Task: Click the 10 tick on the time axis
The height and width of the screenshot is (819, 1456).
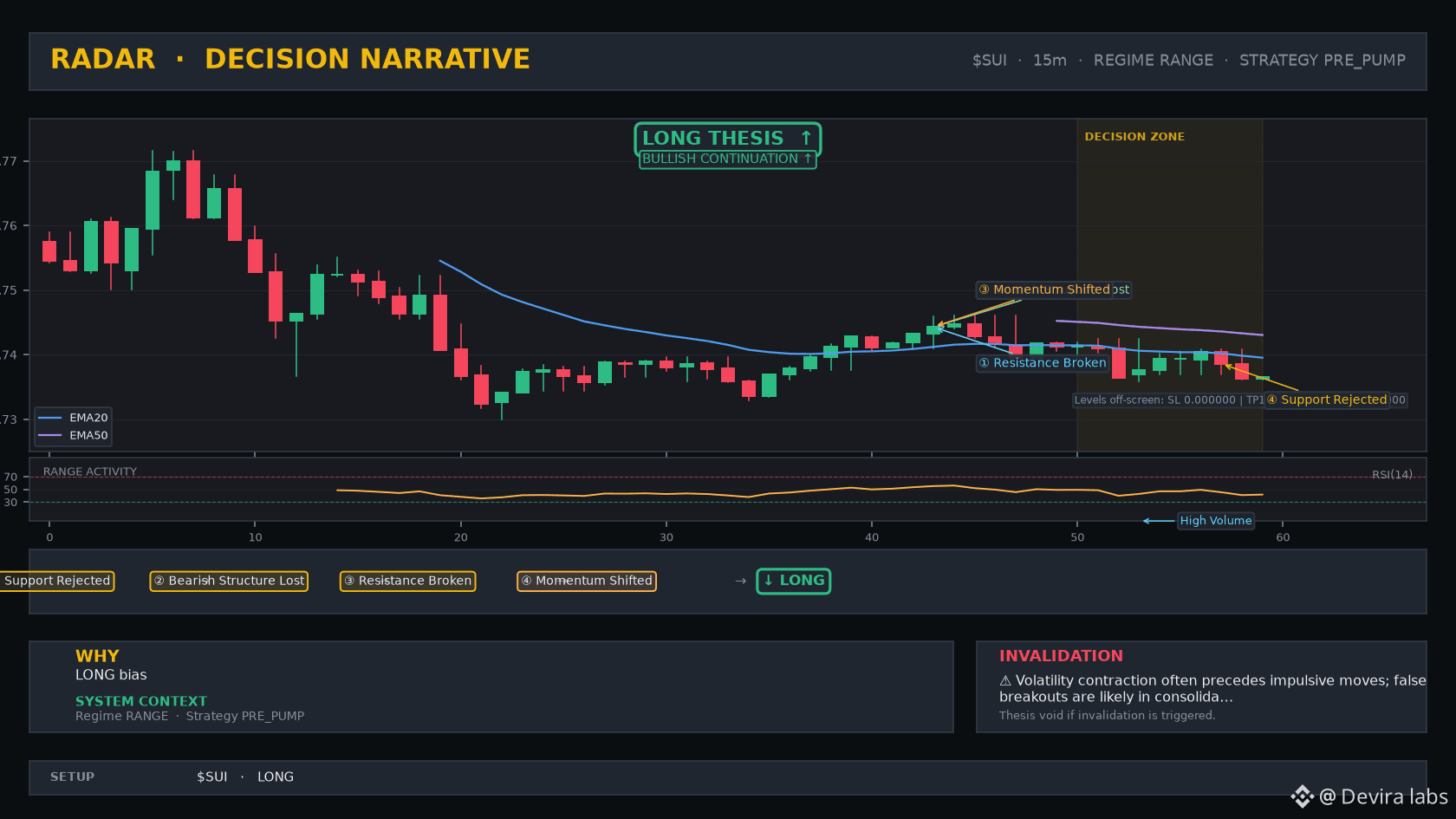Action: coord(255,537)
